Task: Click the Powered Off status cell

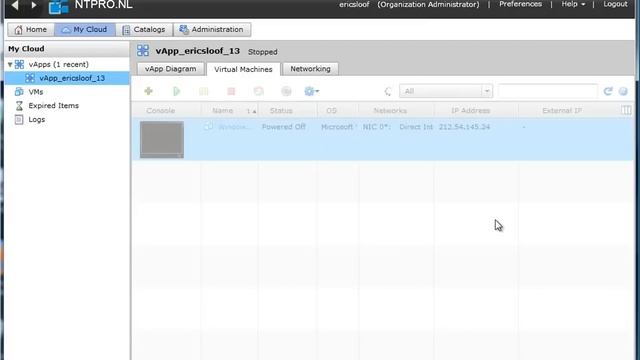Action: coord(284,127)
